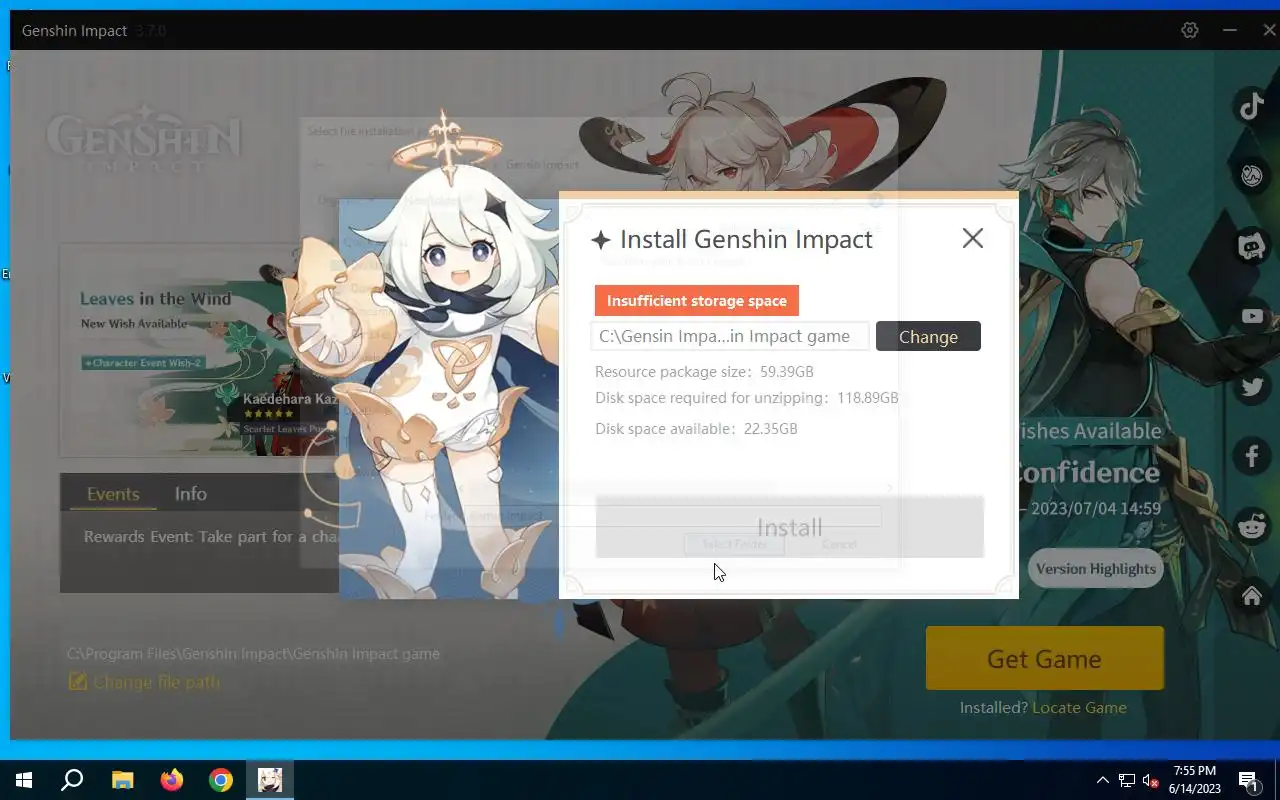The height and width of the screenshot is (800, 1280).
Task: Open launcher settings gear icon
Action: pos(1190,30)
